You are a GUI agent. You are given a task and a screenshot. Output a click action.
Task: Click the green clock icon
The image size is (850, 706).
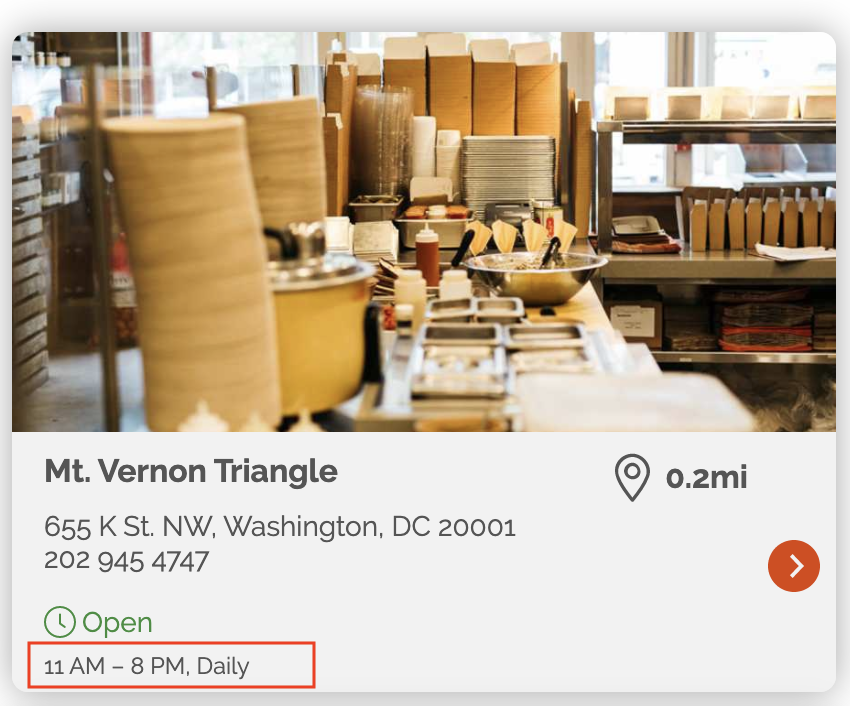click(60, 621)
